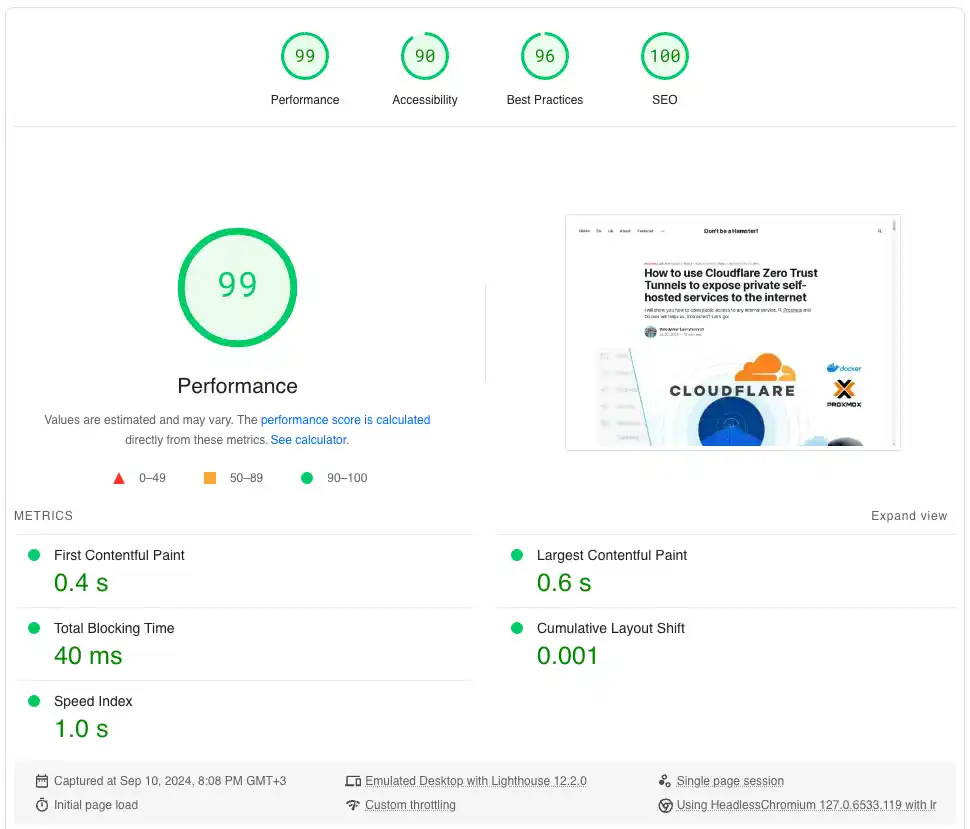Viewport: 970px width, 829px height.
Task: Expand the metrics view
Action: [908, 516]
